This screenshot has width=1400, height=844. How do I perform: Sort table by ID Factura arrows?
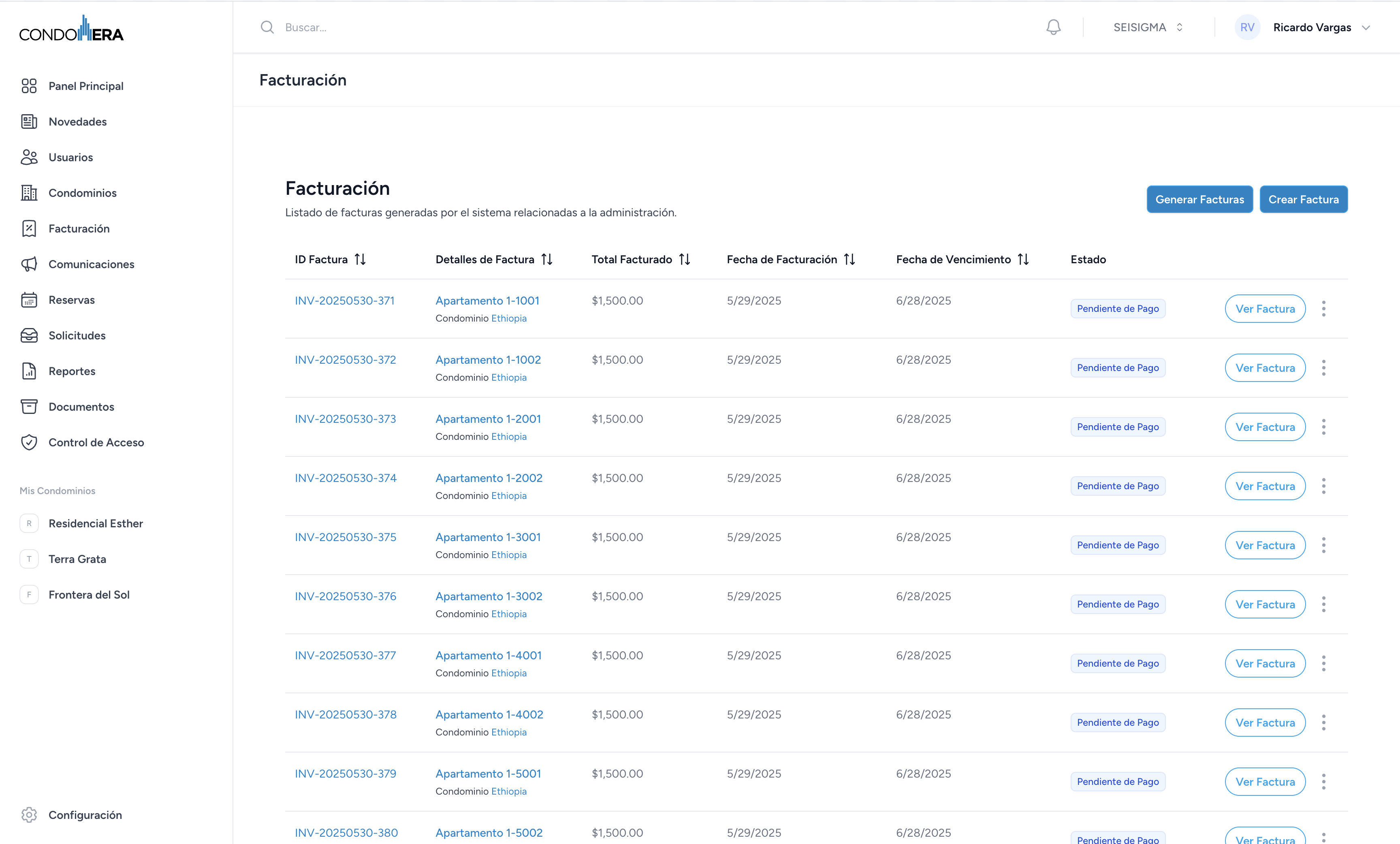(x=360, y=260)
